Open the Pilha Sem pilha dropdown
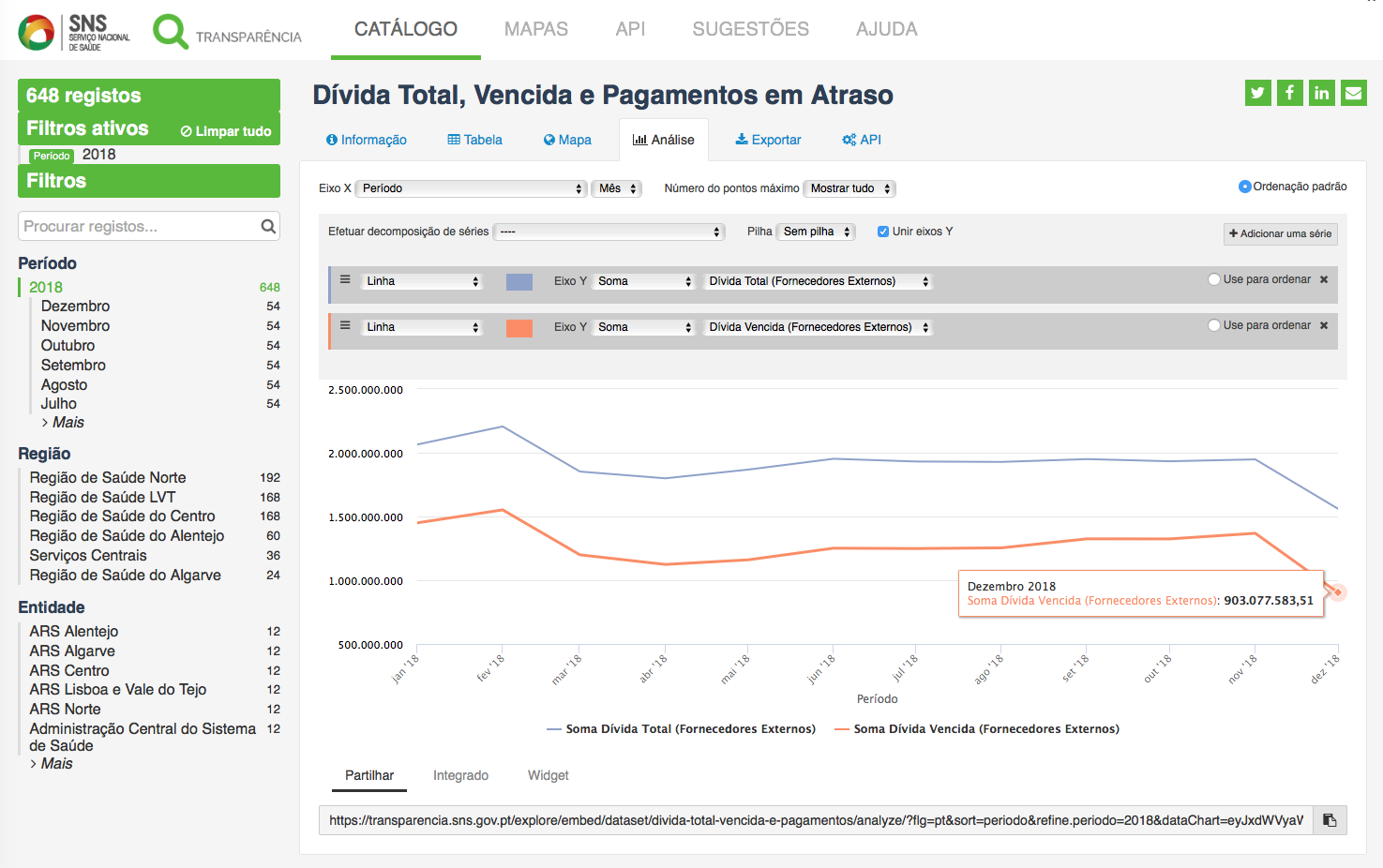The image size is (1383, 868). (817, 232)
